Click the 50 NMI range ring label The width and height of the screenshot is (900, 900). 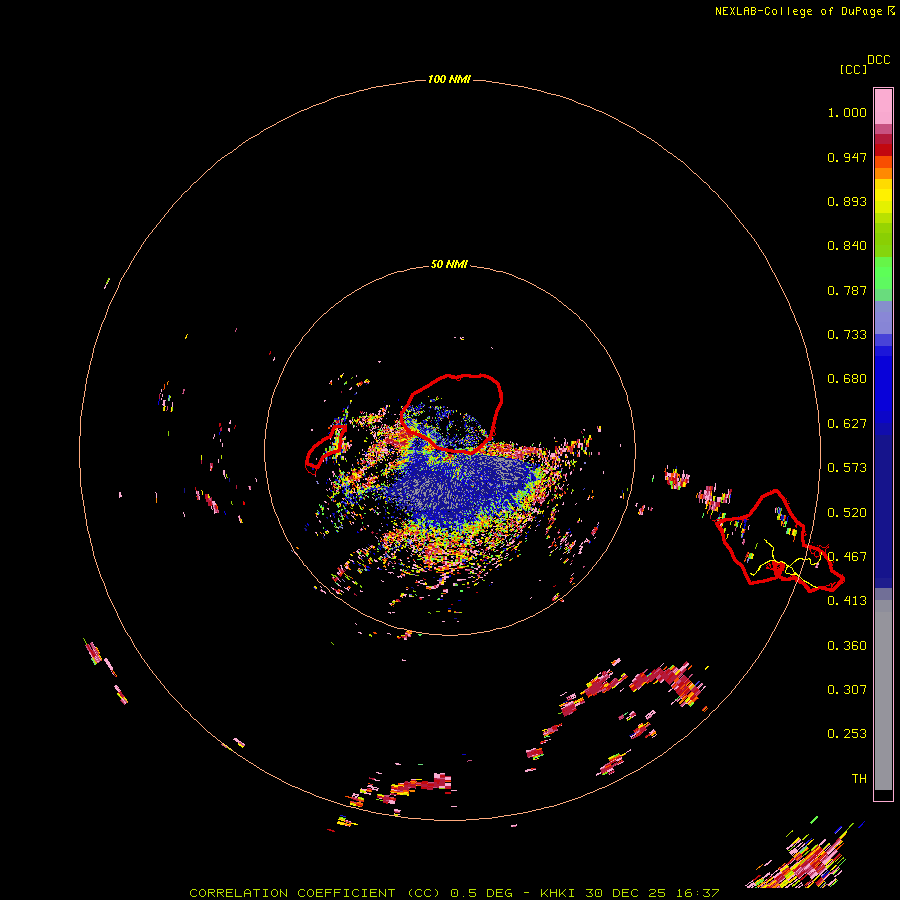click(449, 264)
